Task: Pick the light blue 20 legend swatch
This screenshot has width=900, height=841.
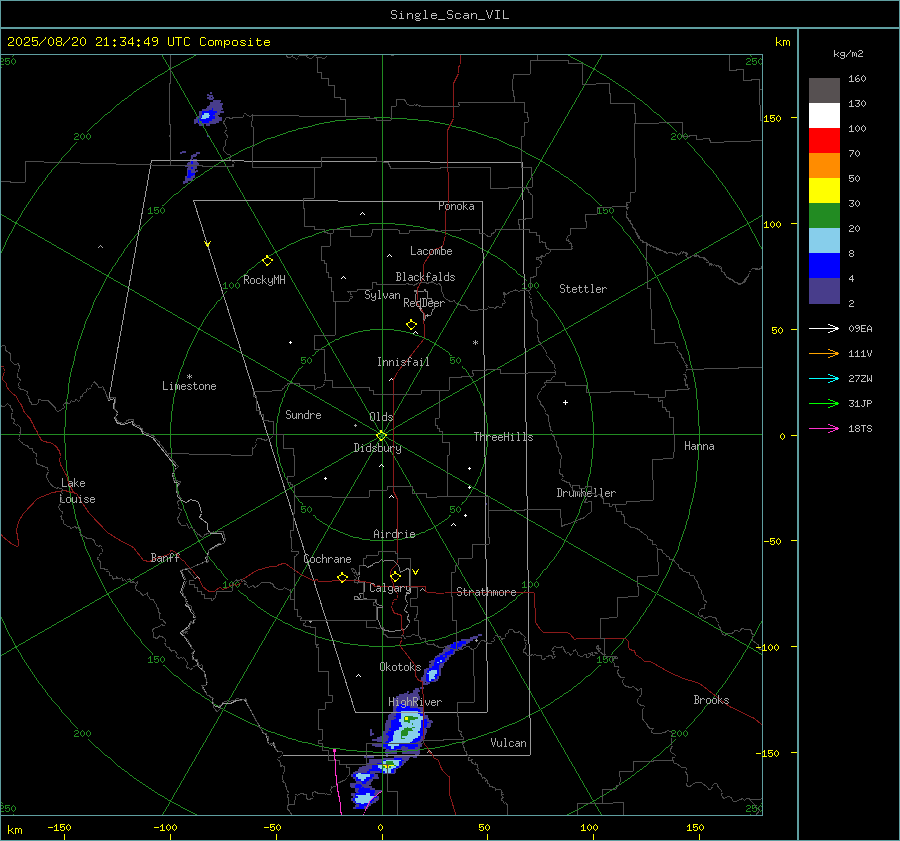Action: point(824,241)
